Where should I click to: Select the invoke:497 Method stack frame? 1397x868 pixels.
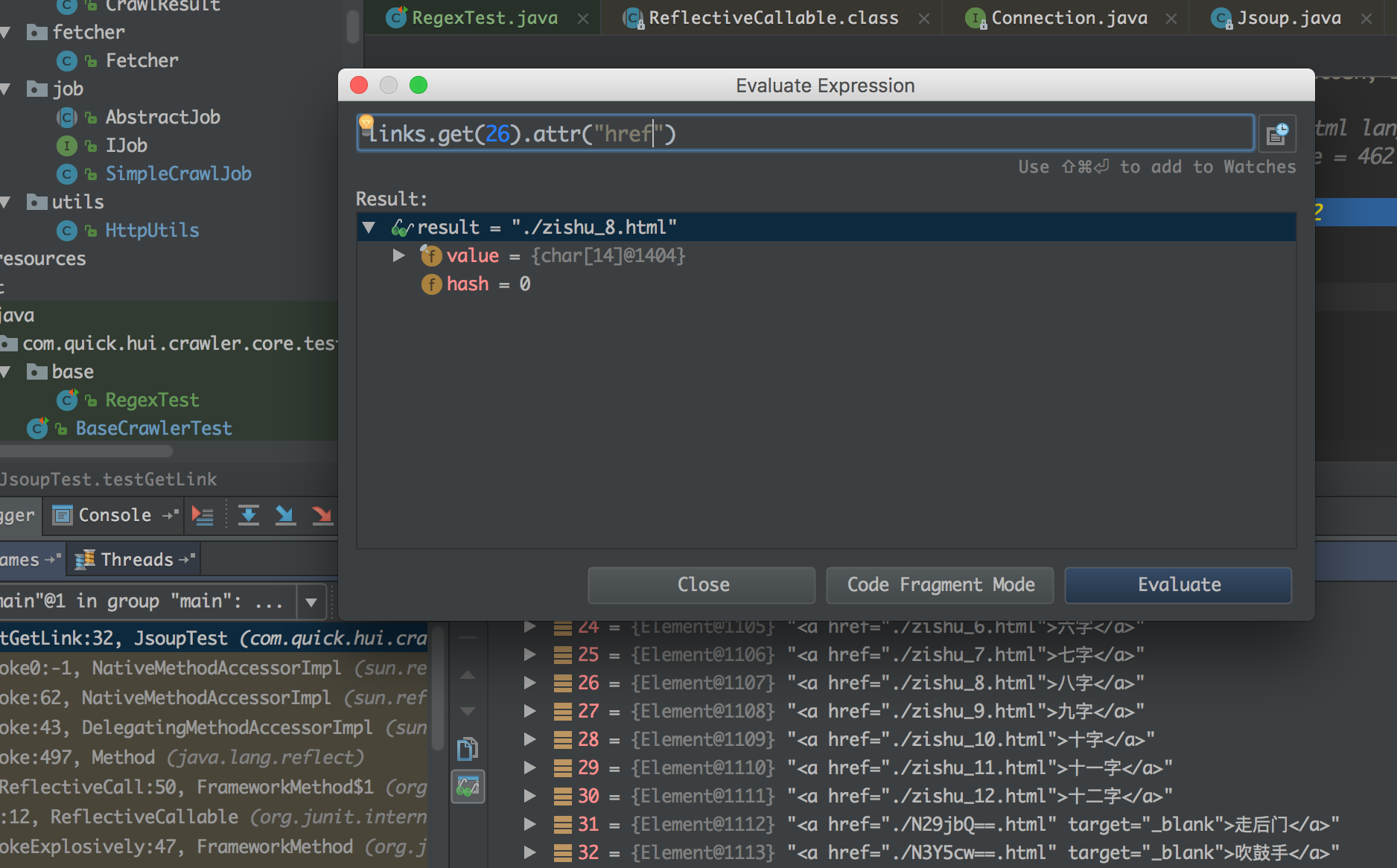point(214,757)
